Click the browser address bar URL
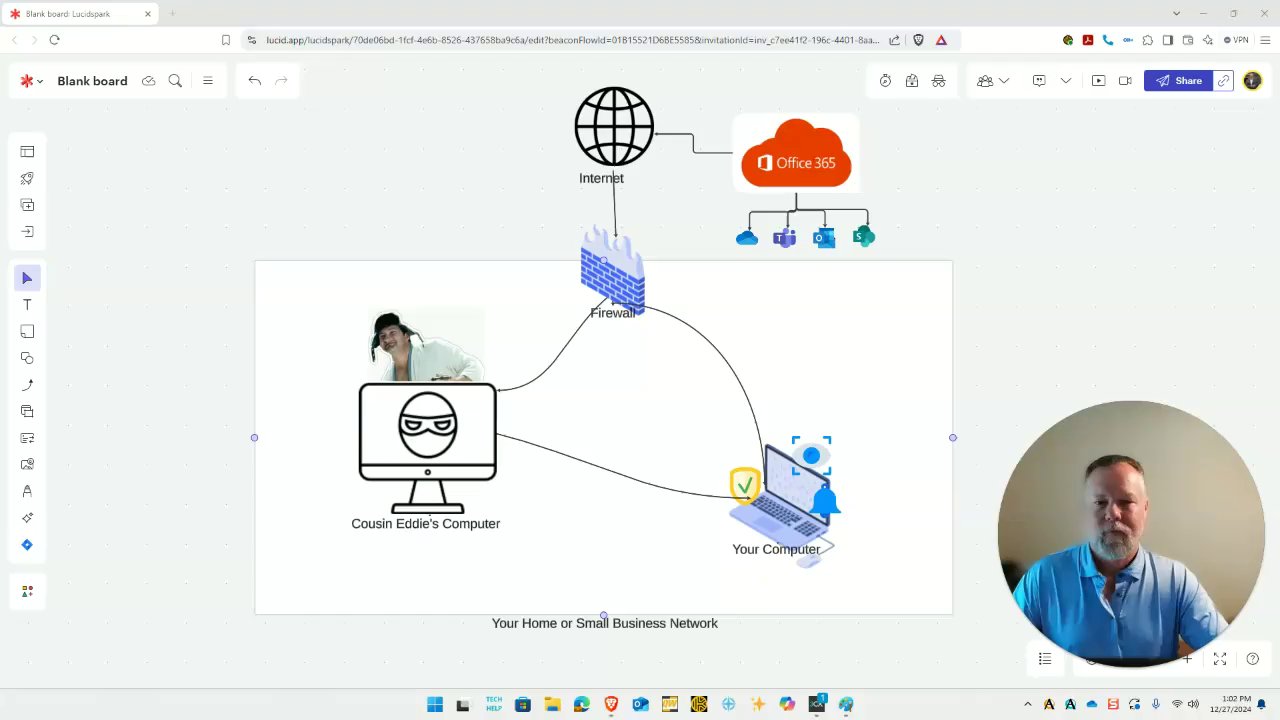The image size is (1280, 720). (x=572, y=40)
